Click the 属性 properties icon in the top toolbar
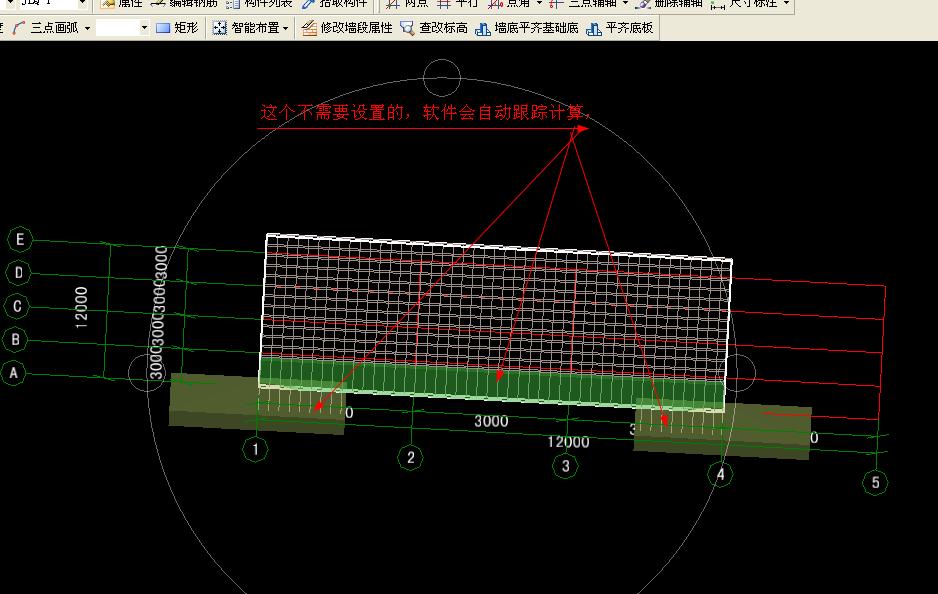The width and height of the screenshot is (938, 594). 108,4
